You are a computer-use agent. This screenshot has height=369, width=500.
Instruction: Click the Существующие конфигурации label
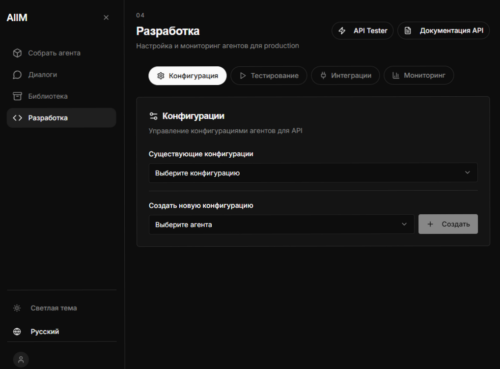pos(201,154)
